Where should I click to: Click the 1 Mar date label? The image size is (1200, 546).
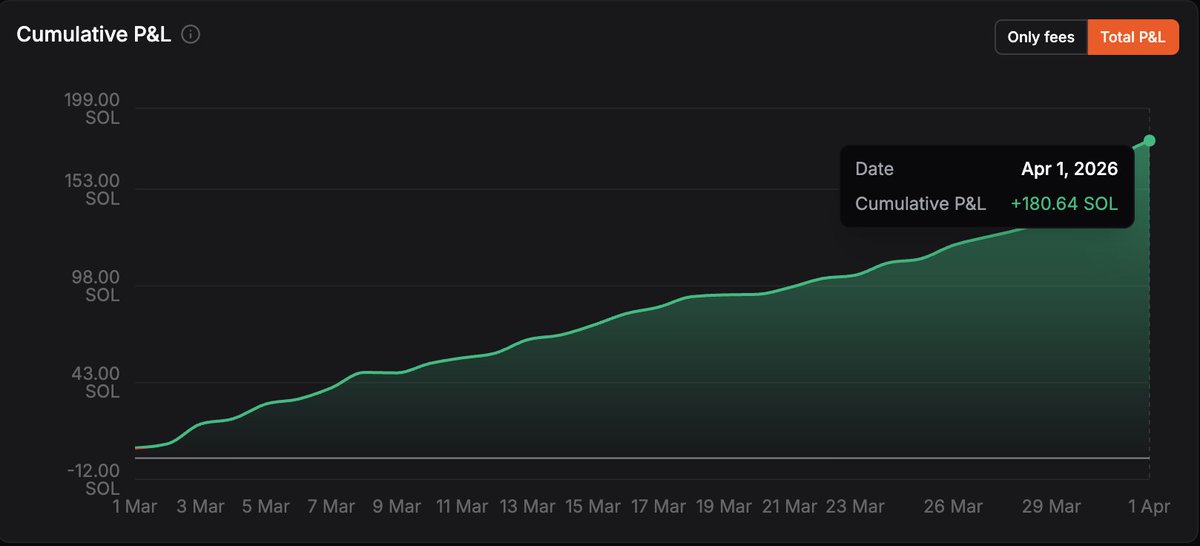[x=135, y=507]
